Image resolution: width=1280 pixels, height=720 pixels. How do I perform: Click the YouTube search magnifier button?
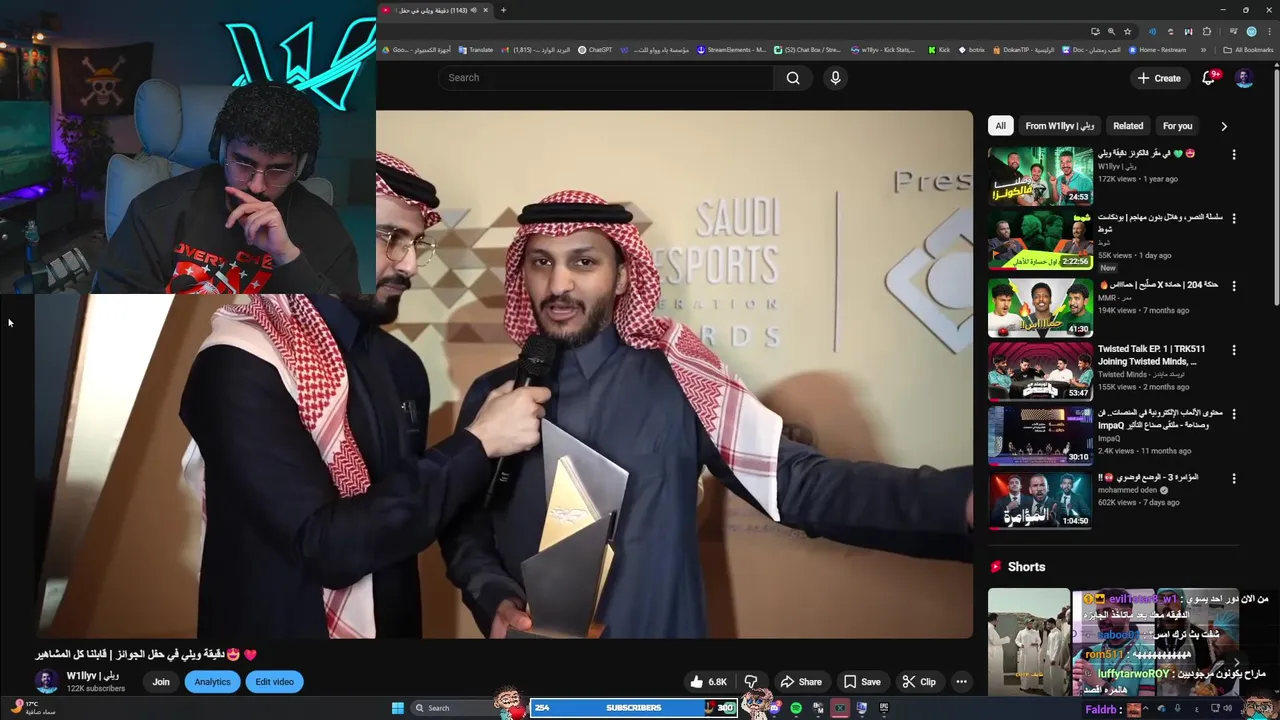tap(793, 78)
